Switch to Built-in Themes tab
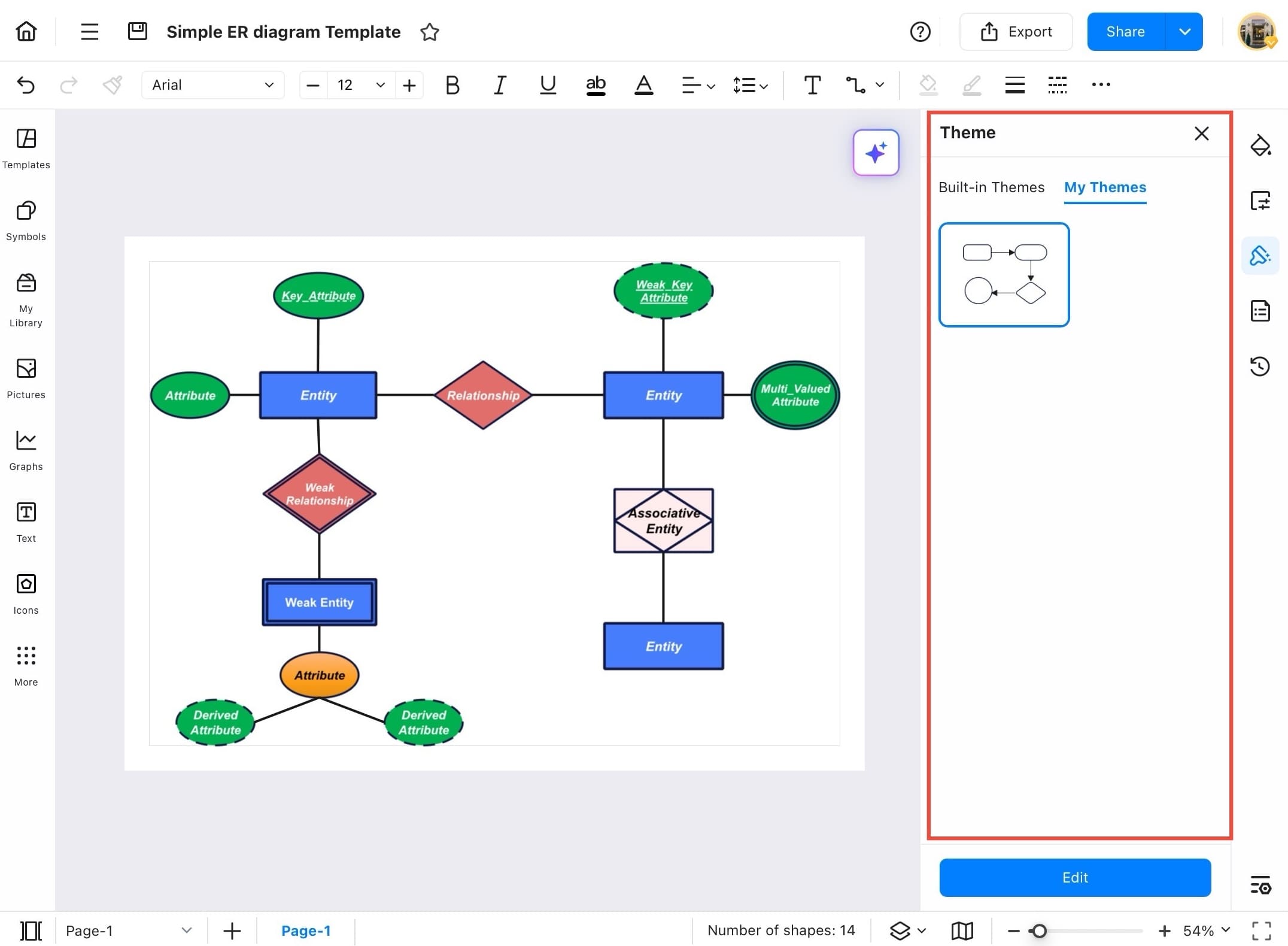The width and height of the screenshot is (1288, 946). click(991, 187)
